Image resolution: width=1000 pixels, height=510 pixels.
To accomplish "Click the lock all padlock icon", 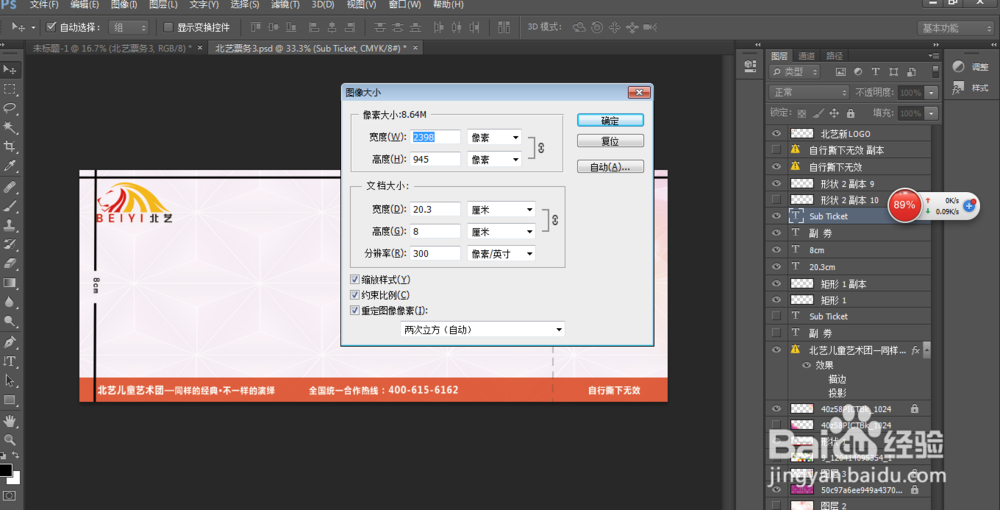I will [850, 113].
